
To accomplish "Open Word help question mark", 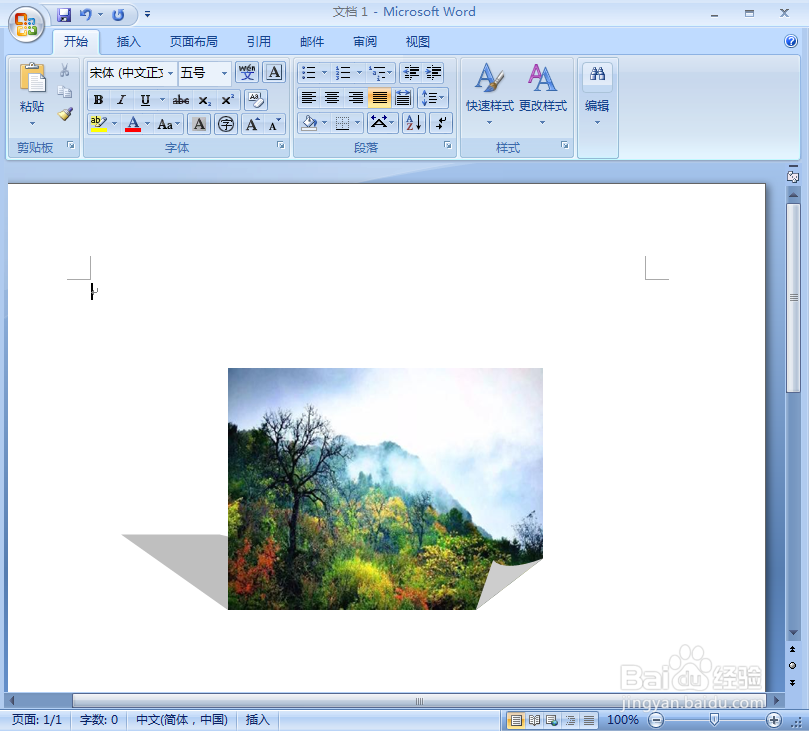I will [x=791, y=41].
